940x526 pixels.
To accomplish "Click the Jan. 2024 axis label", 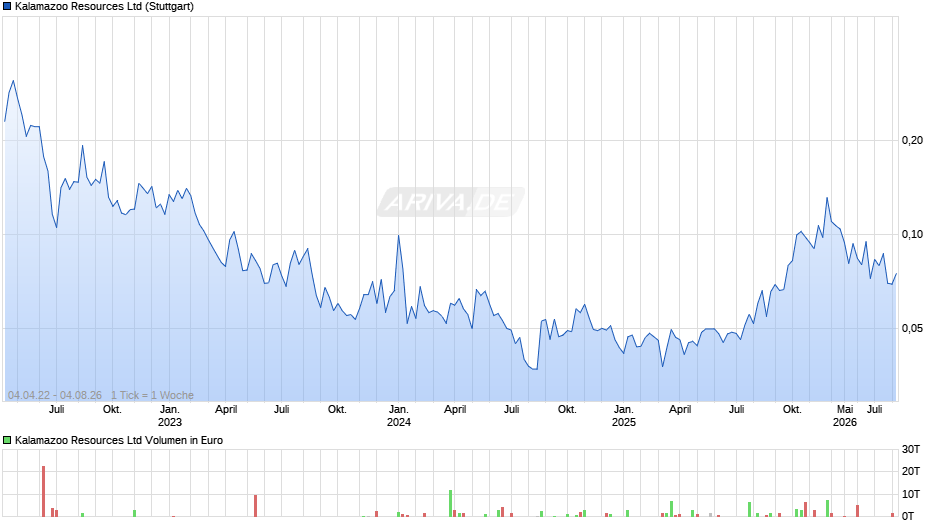I will pyautogui.click(x=399, y=416).
